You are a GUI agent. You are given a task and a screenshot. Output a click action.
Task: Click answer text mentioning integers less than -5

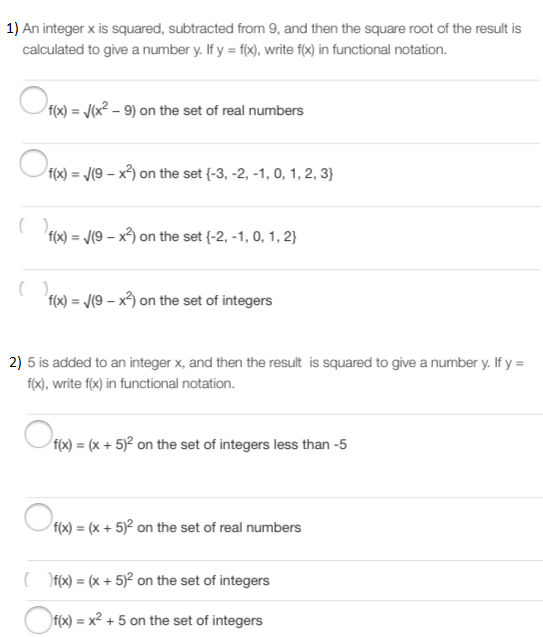[200, 444]
